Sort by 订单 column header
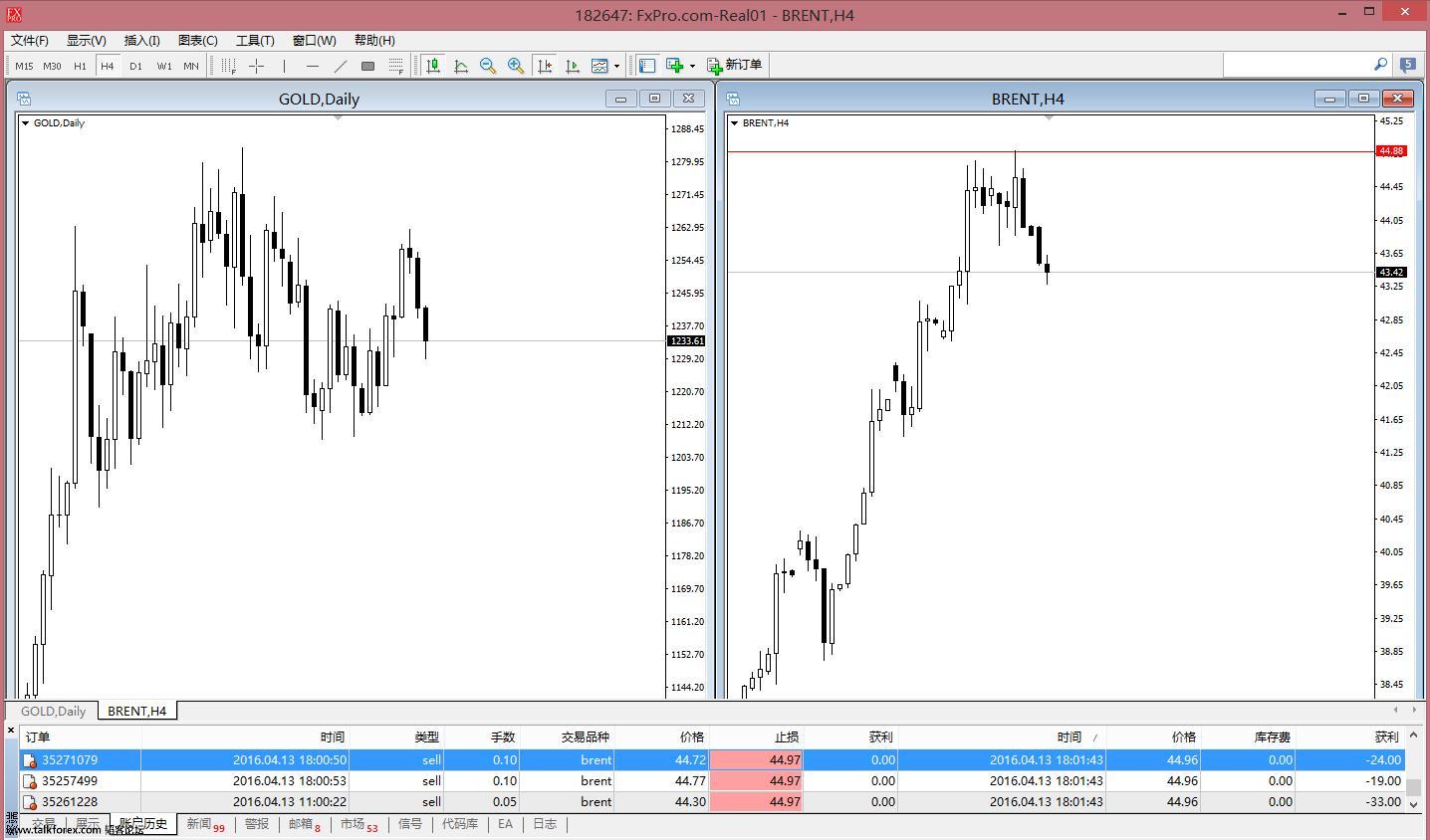Image resolution: width=1430 pixels, height=840 pixels. [80, 736]
